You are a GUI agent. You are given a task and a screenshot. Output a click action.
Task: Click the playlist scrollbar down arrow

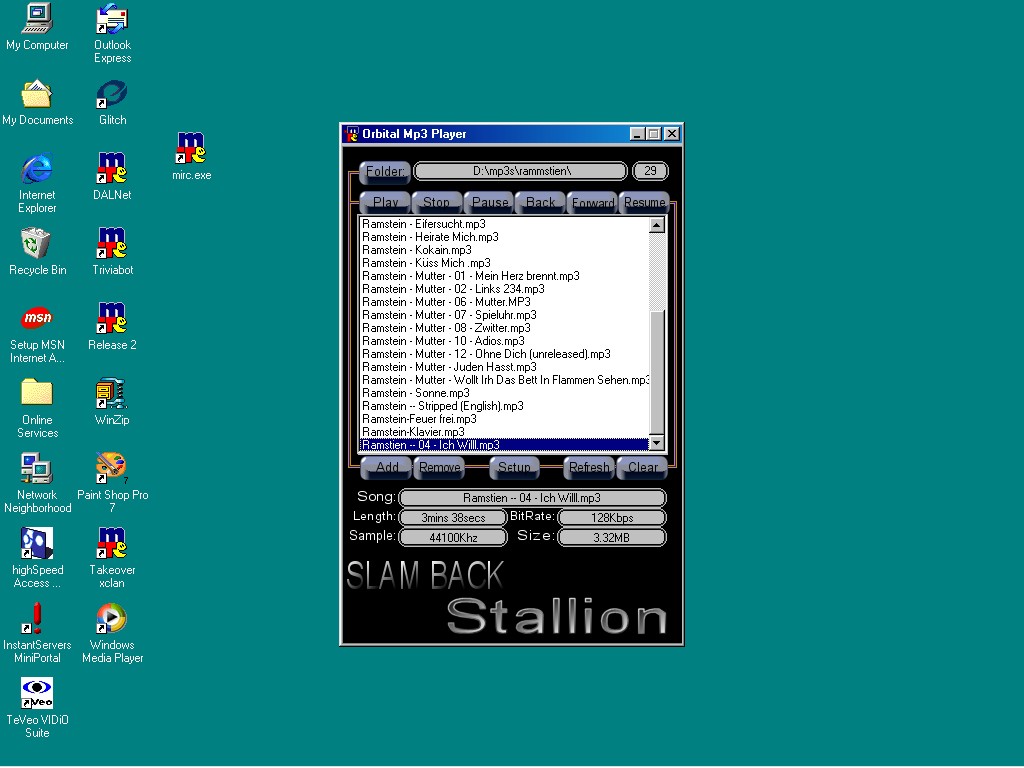coord(657,443)
